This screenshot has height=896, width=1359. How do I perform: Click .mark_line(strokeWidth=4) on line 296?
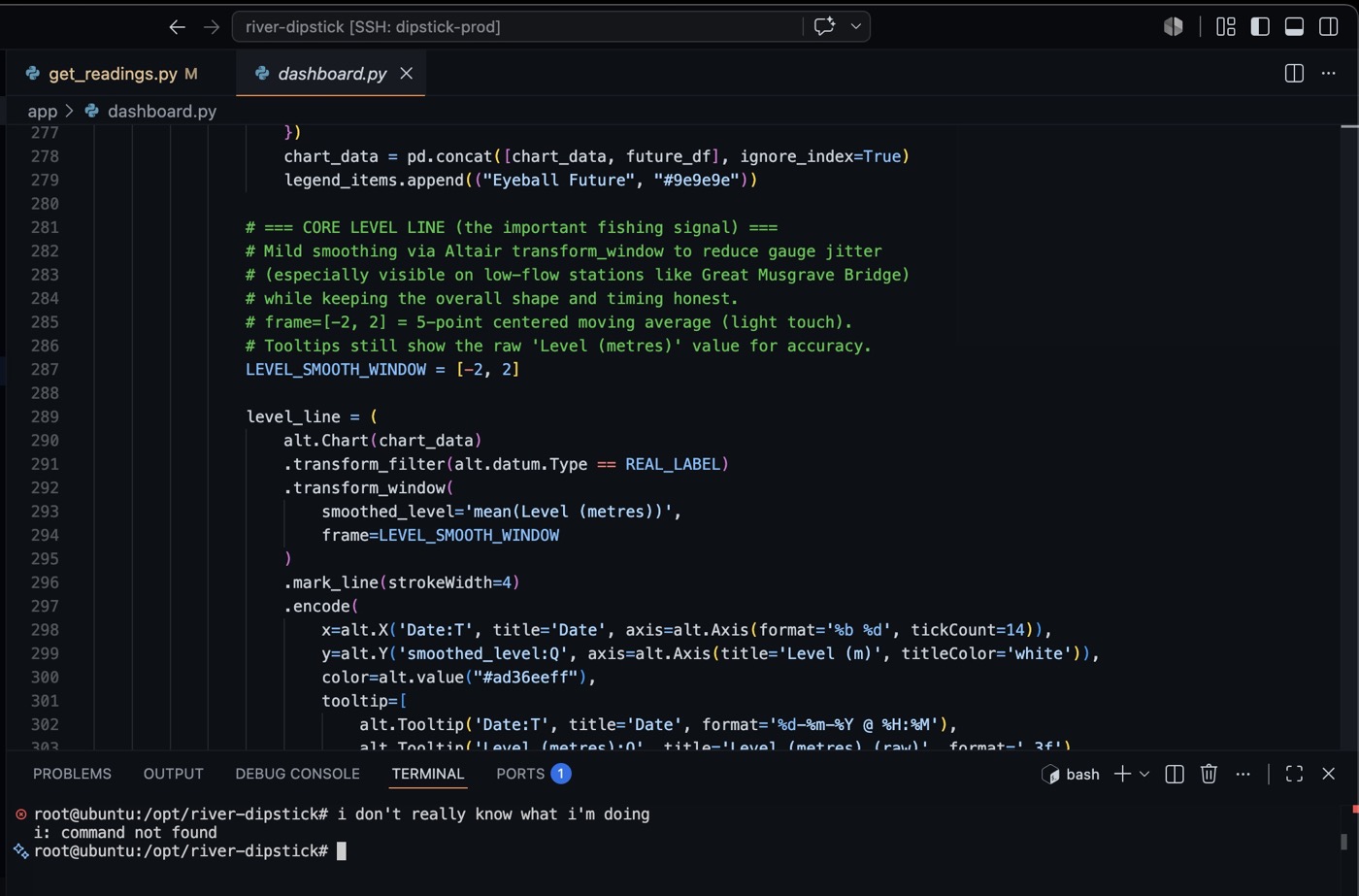click(x=402, y=582)
